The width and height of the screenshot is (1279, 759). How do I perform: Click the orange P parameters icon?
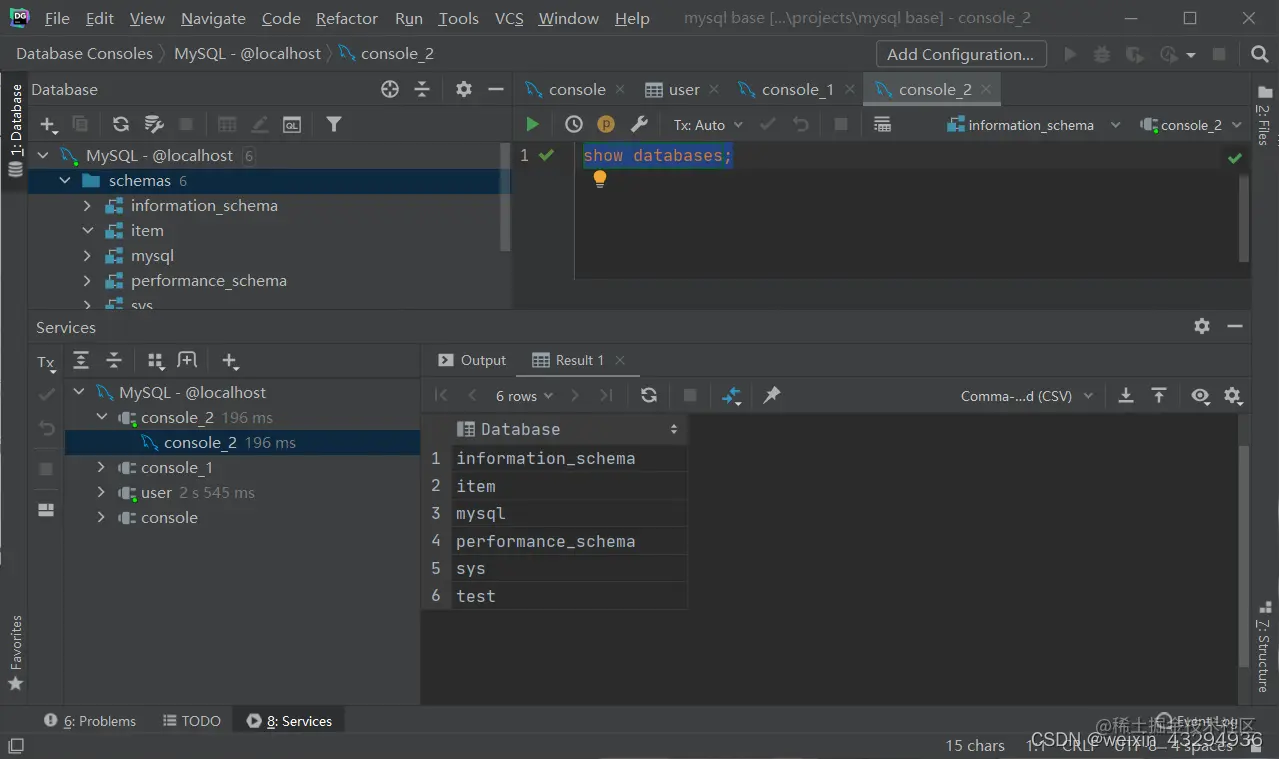tap(606, 124)
